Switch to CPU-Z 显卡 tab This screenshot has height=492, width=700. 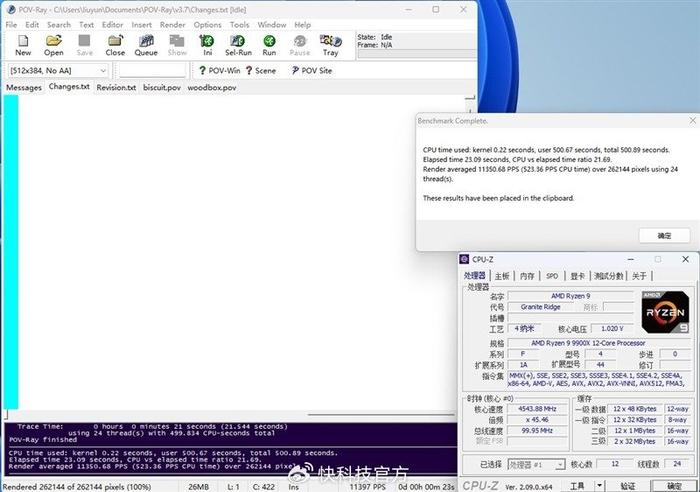click(x=577, y=276)
